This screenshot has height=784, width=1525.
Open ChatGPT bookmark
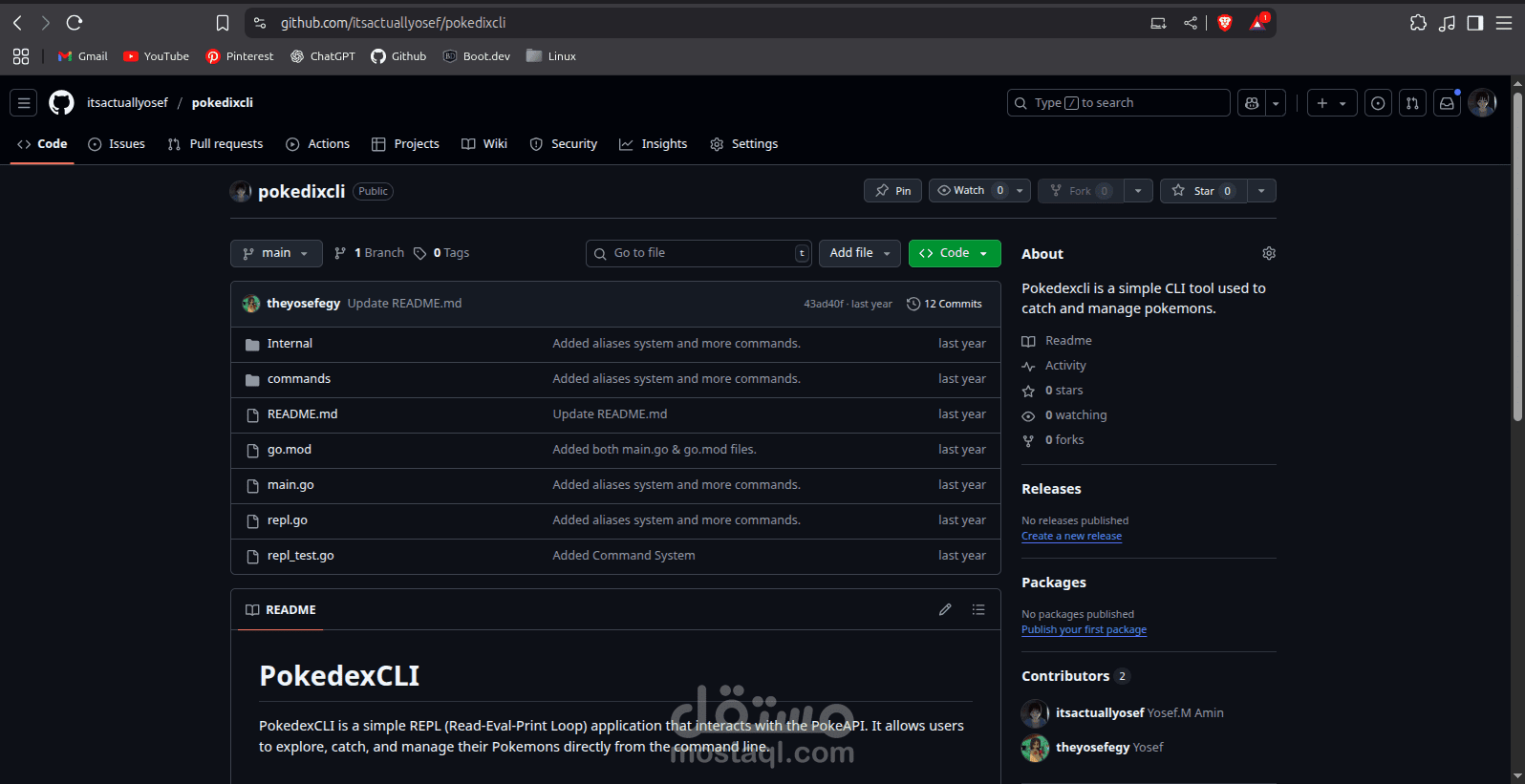point(323,56)
